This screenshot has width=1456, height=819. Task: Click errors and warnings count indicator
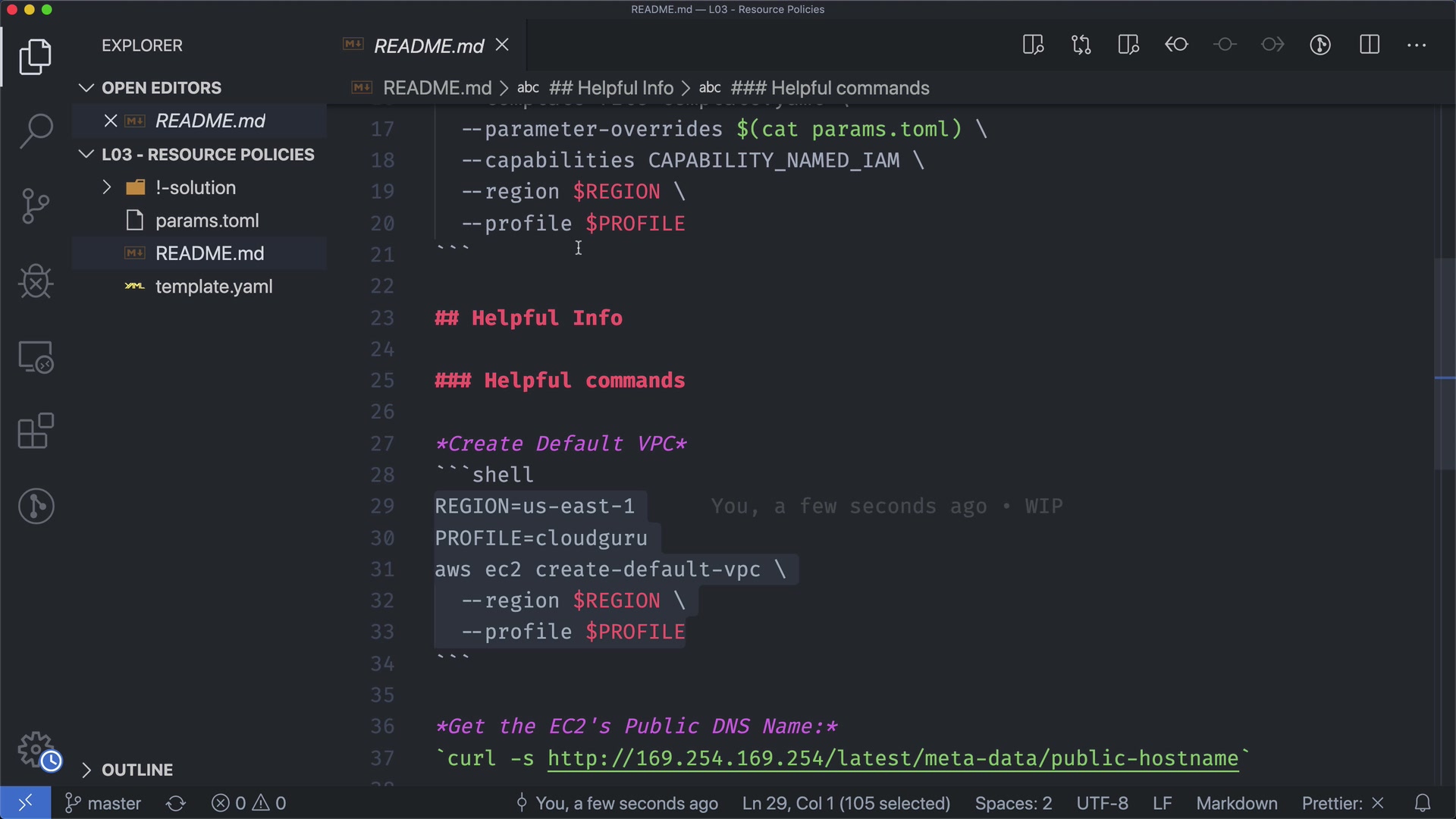249,803
